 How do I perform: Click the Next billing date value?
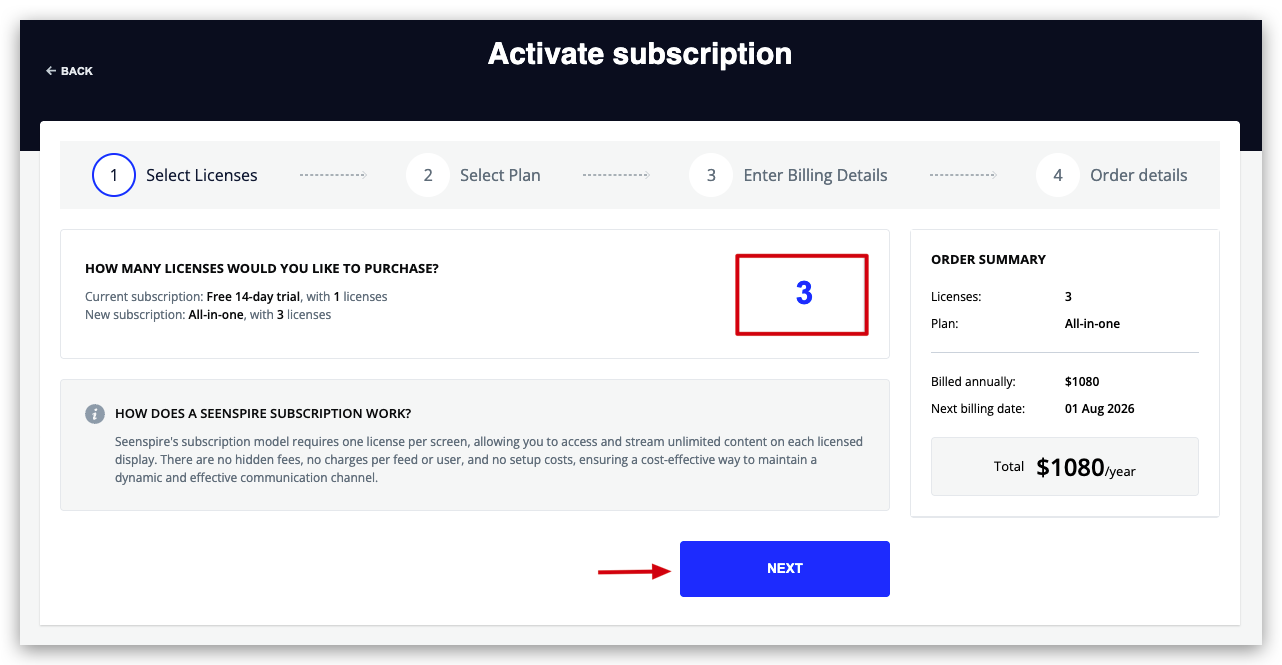1100,408
